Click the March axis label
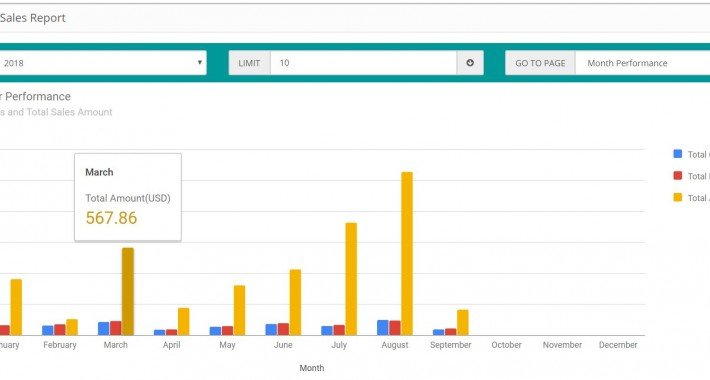Viewport: 710px width, 380px height. (115, 345)
